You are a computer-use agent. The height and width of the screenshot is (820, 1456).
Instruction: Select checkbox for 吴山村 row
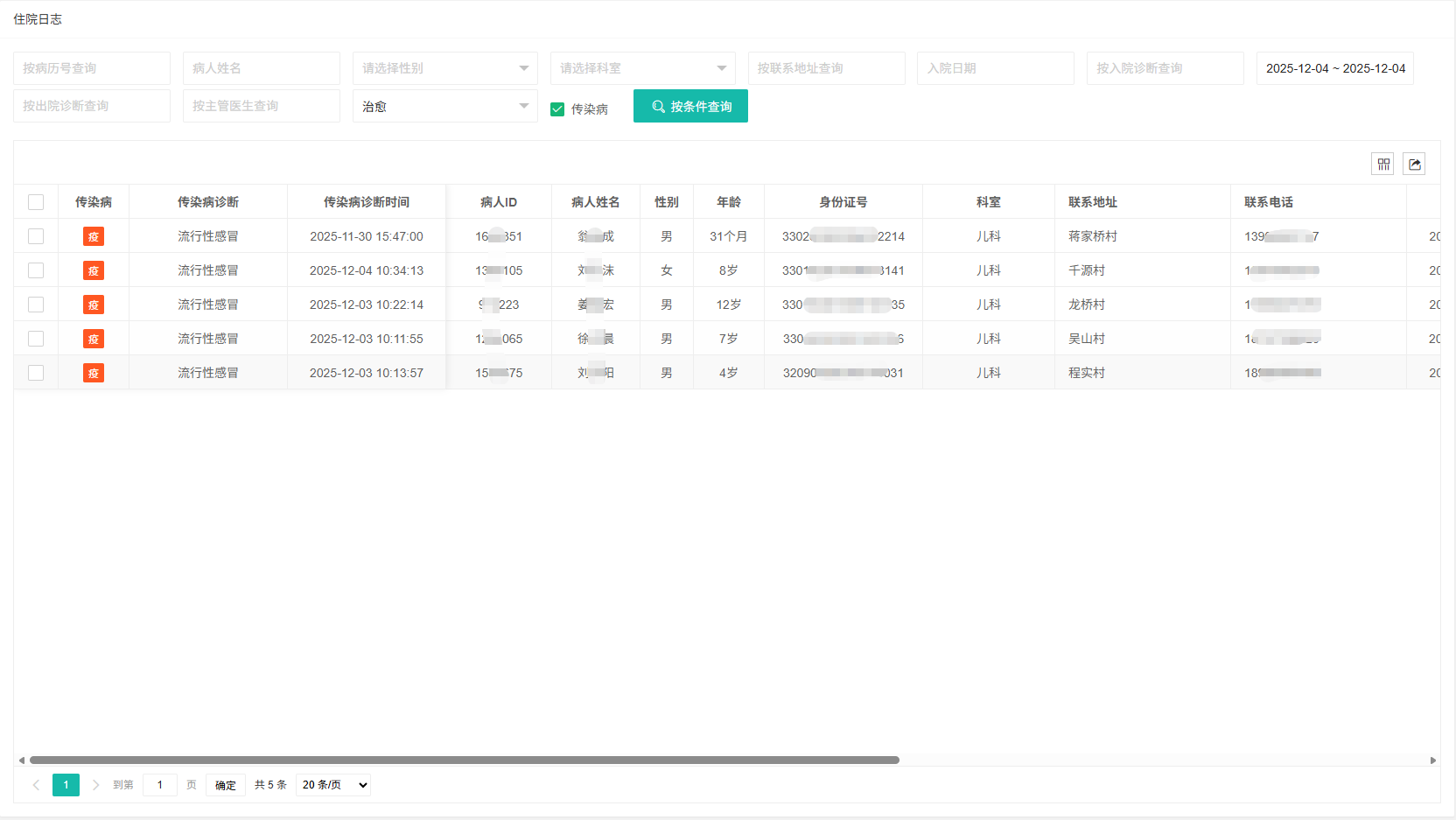point(36,339)
